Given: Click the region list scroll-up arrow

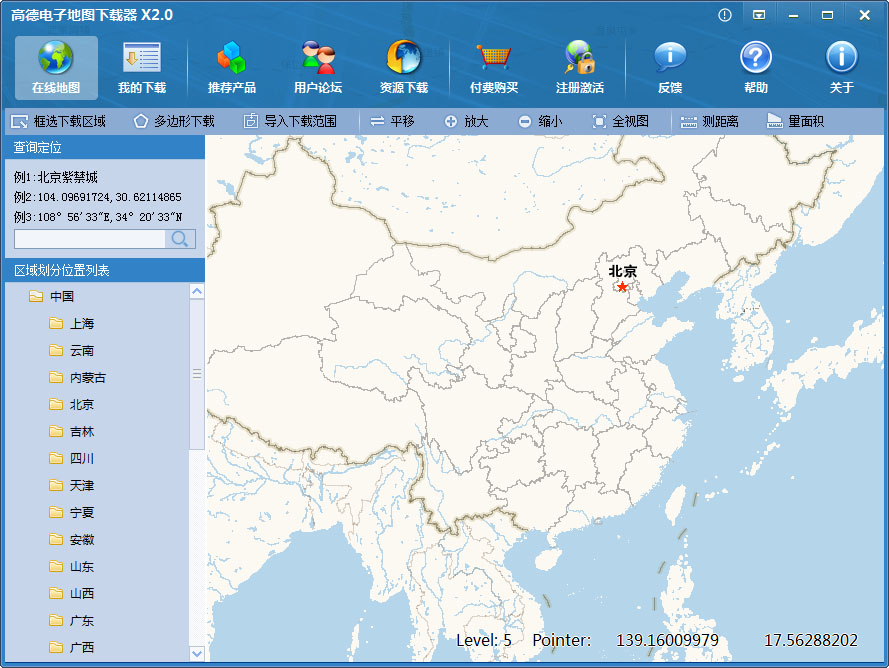Looking at the screenshot, I should click(x=197, y=291).
